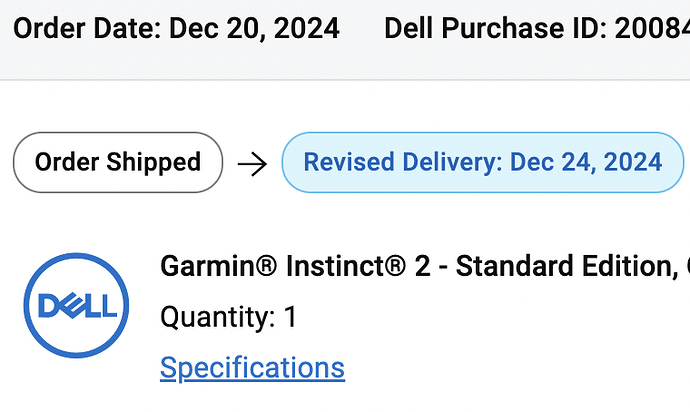Screen dimensions: 690x412
Task: Click the Dell Purchase ID label
Action: pyautogui.click(x=495, y=29)
